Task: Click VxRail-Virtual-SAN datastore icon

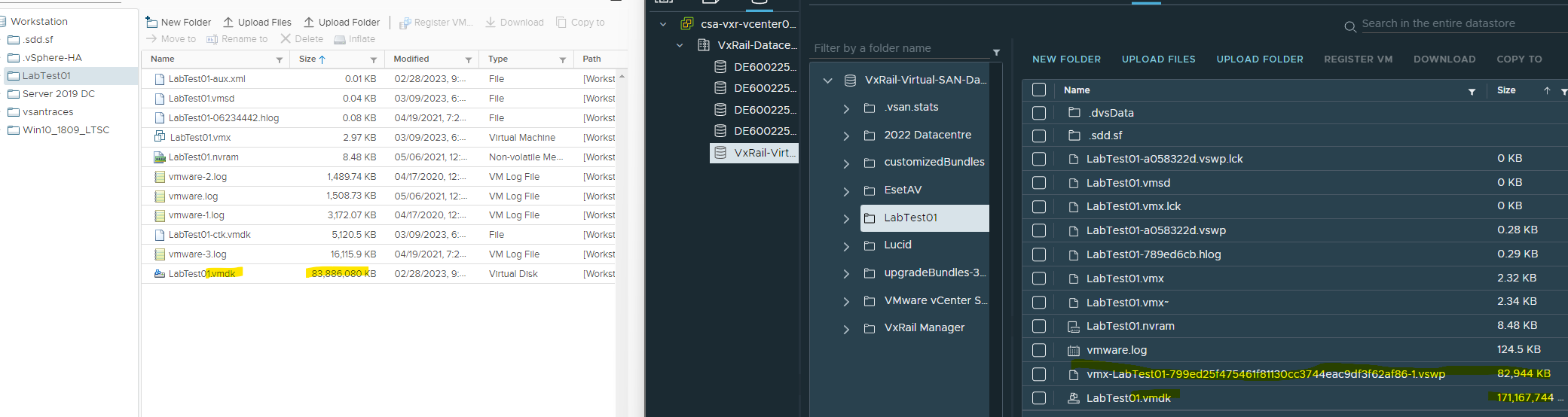Action: 850,80
